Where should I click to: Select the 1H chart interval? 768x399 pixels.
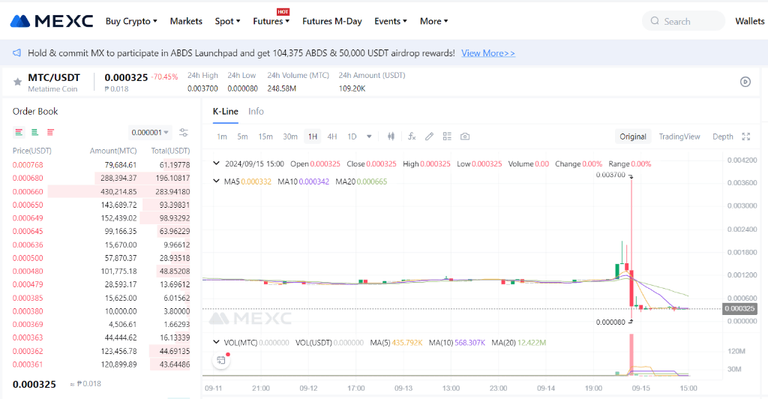pos(312,137)
